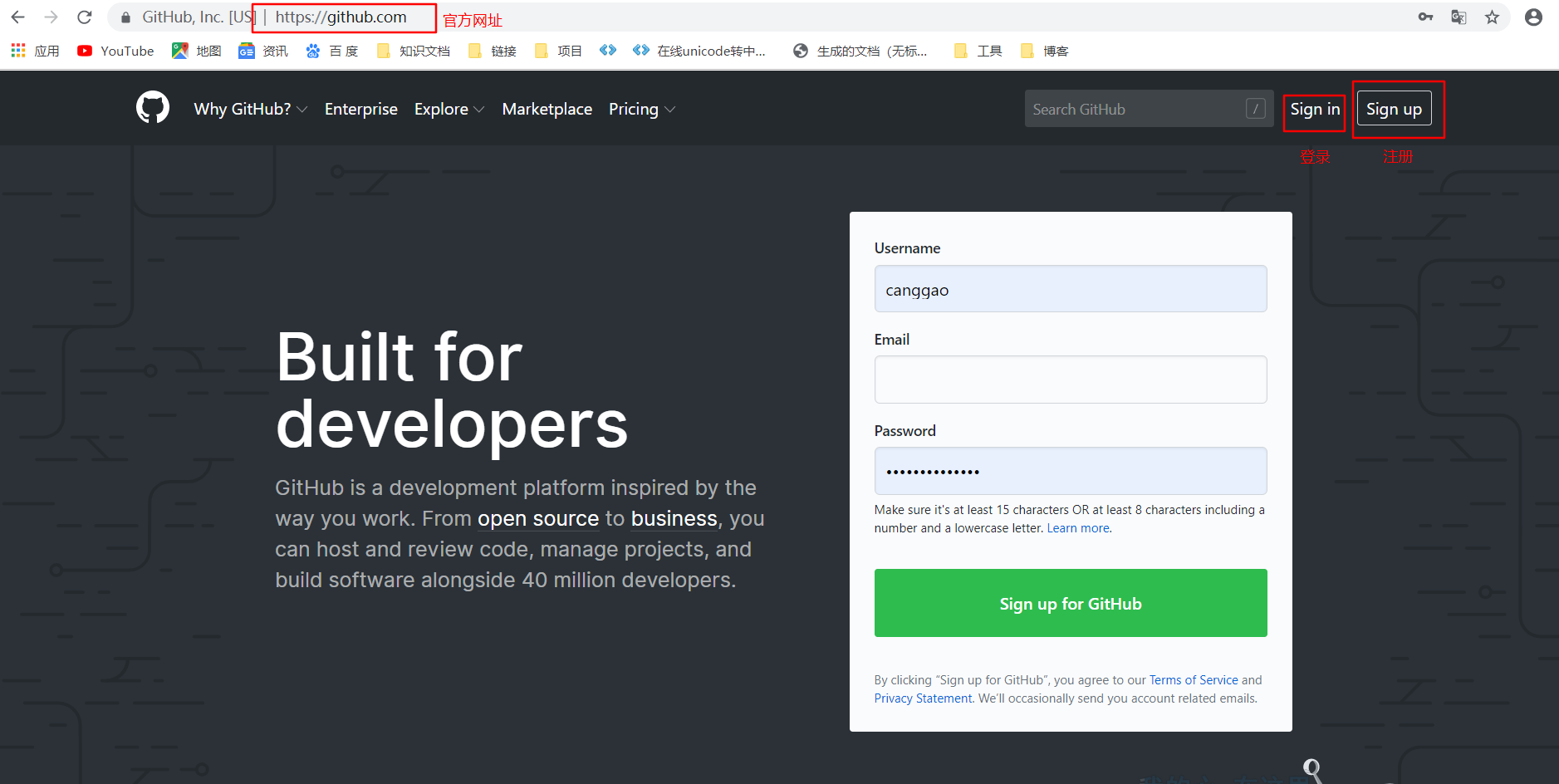This screenshot has height=784, width=1559.
Task: Open the YouTube bookmark
Action: [115, 51]
